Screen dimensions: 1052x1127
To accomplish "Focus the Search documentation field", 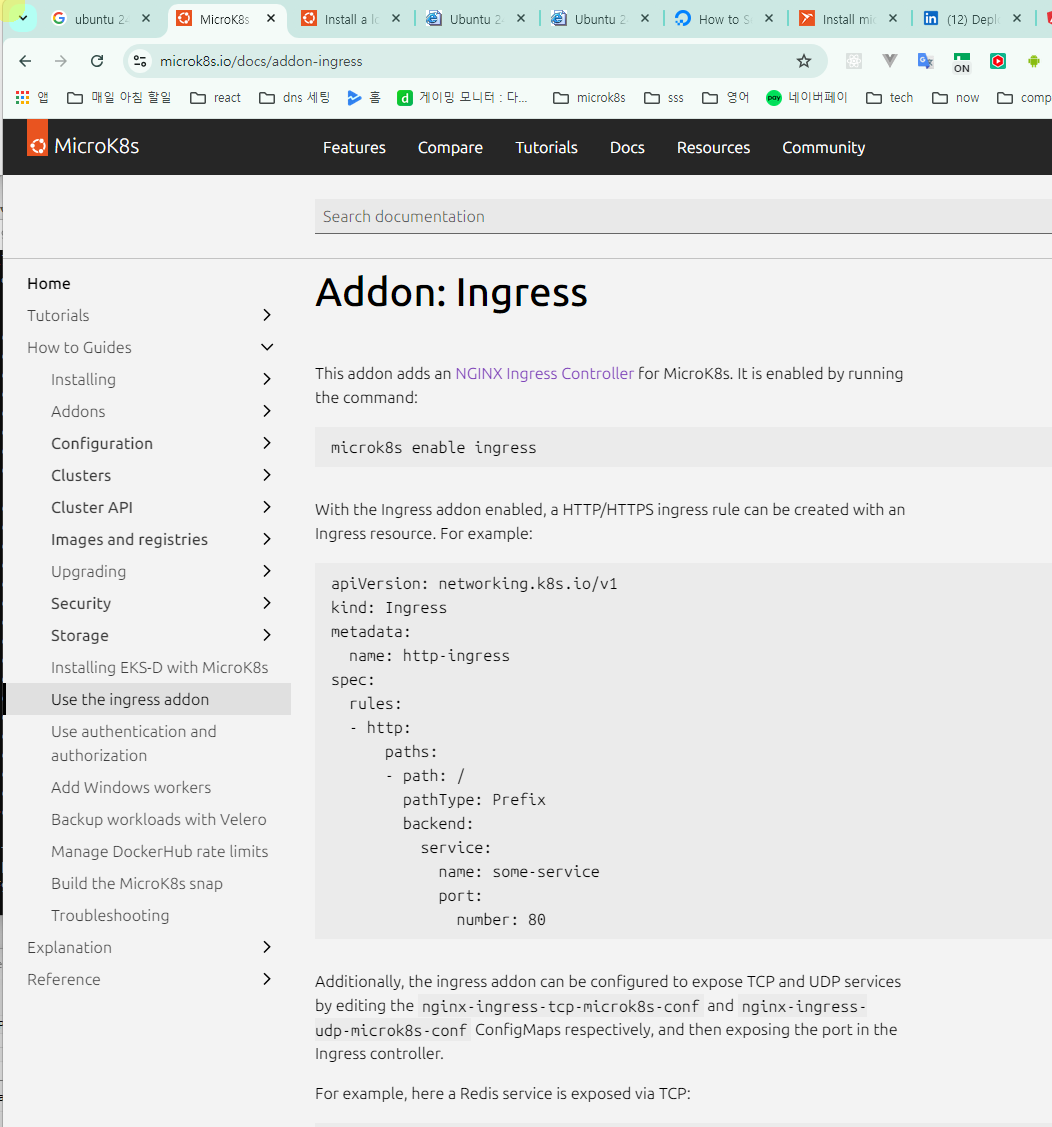I will tap(683, 216).
